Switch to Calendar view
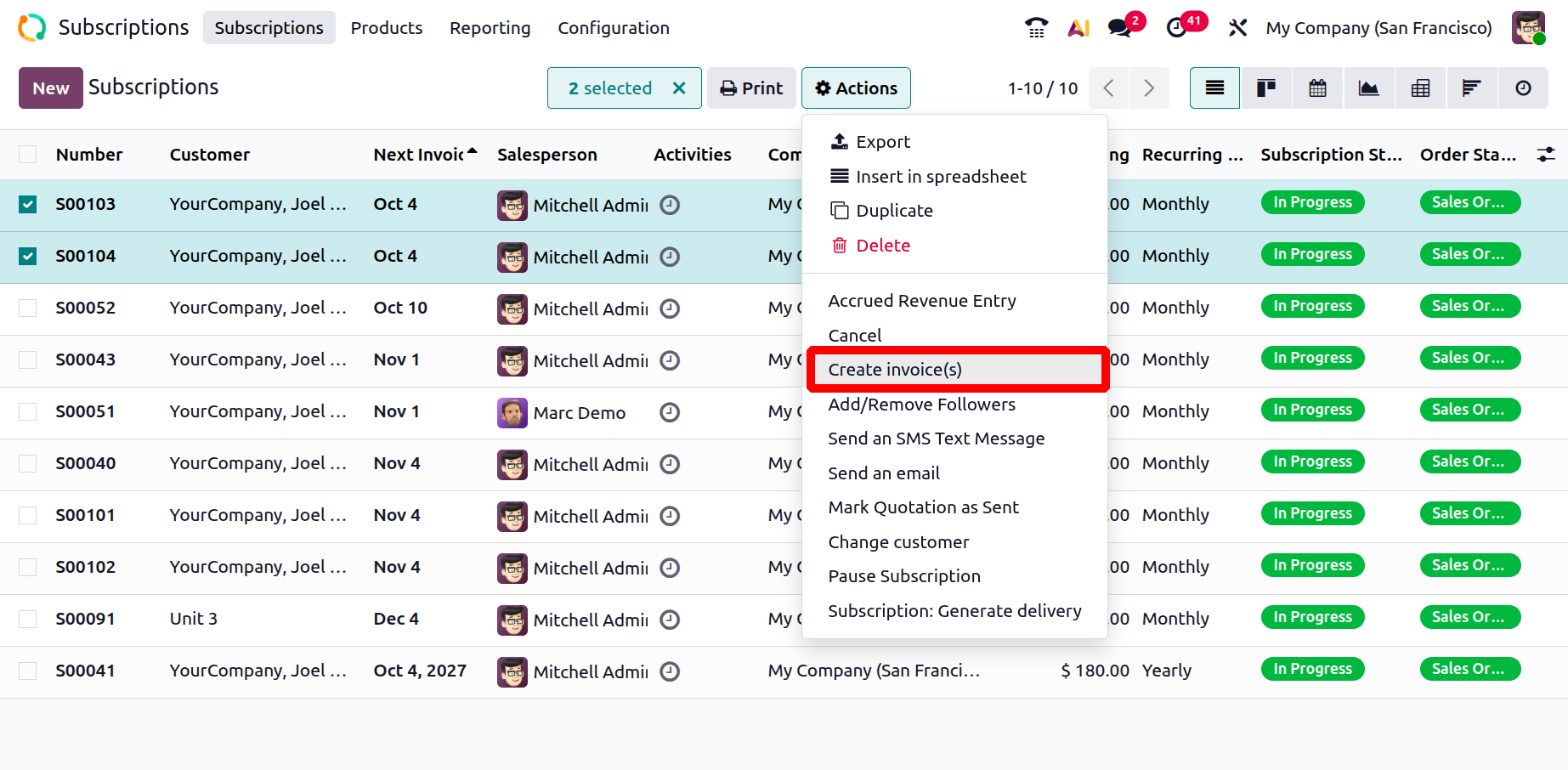1568x770 pixels. (1317, 88)
